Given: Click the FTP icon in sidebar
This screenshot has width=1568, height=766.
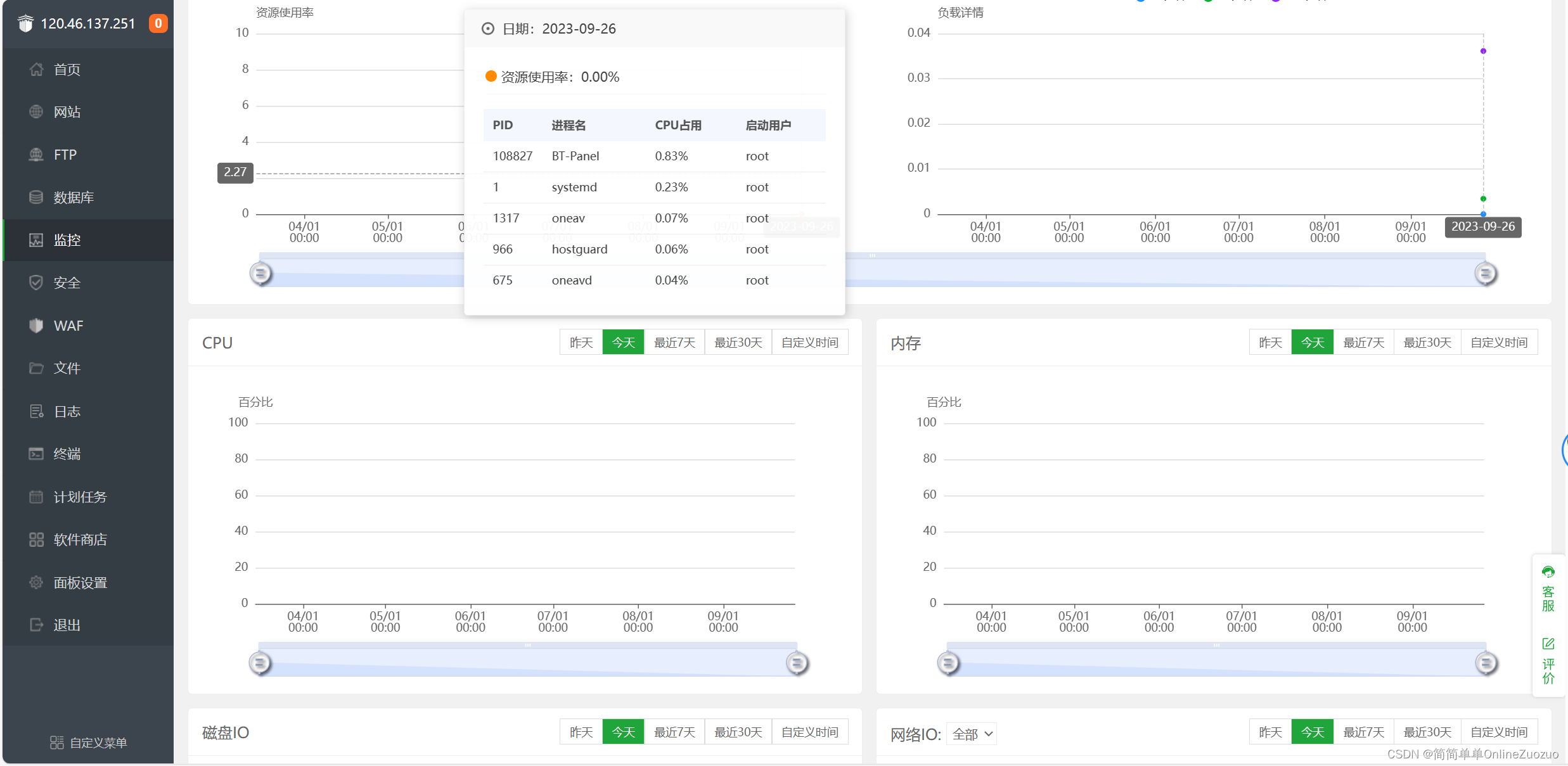Looking at the screenshot, I should (x=36, y=155).
